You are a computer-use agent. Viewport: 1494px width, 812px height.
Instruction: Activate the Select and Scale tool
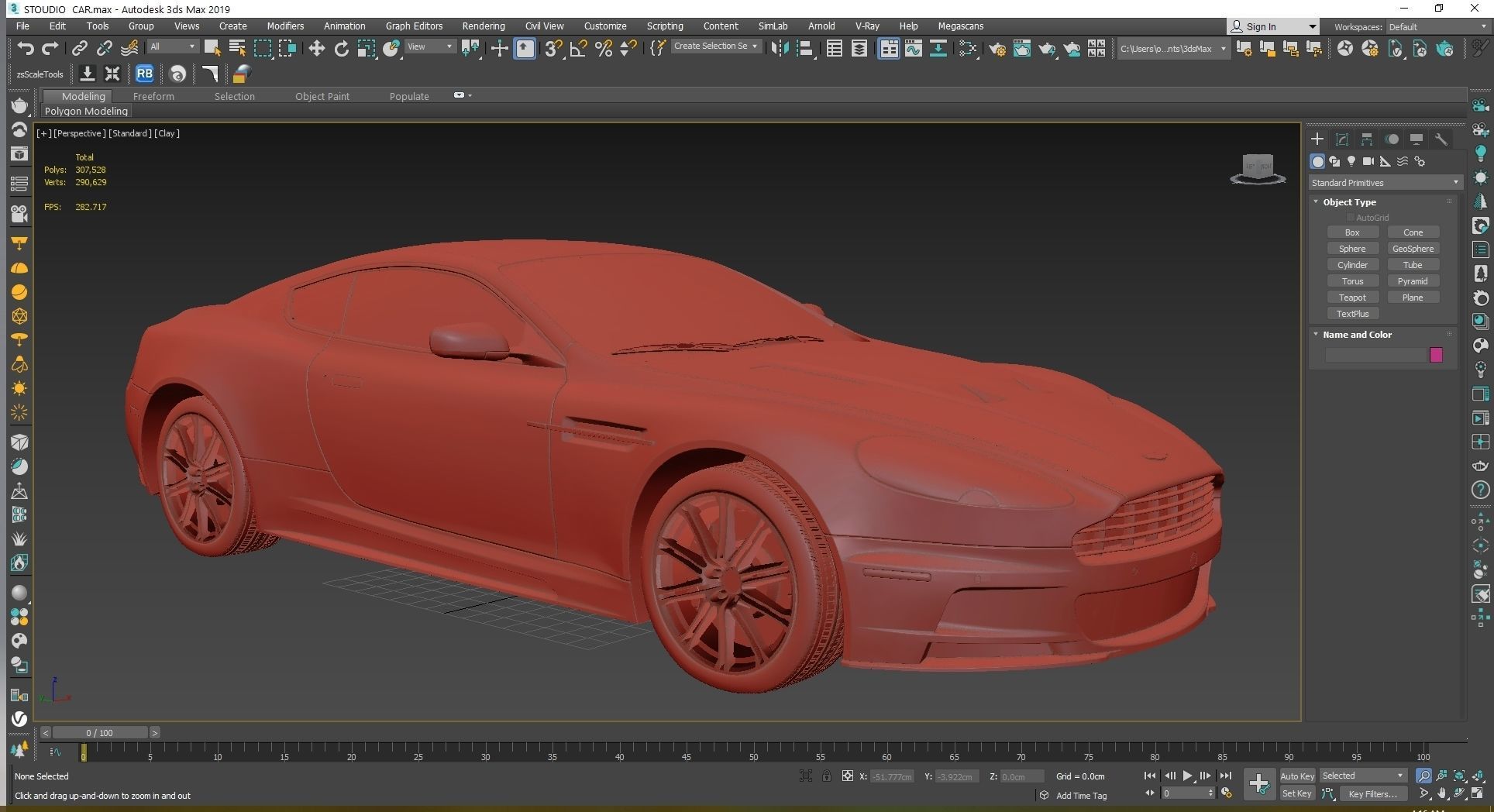point(366,48)
